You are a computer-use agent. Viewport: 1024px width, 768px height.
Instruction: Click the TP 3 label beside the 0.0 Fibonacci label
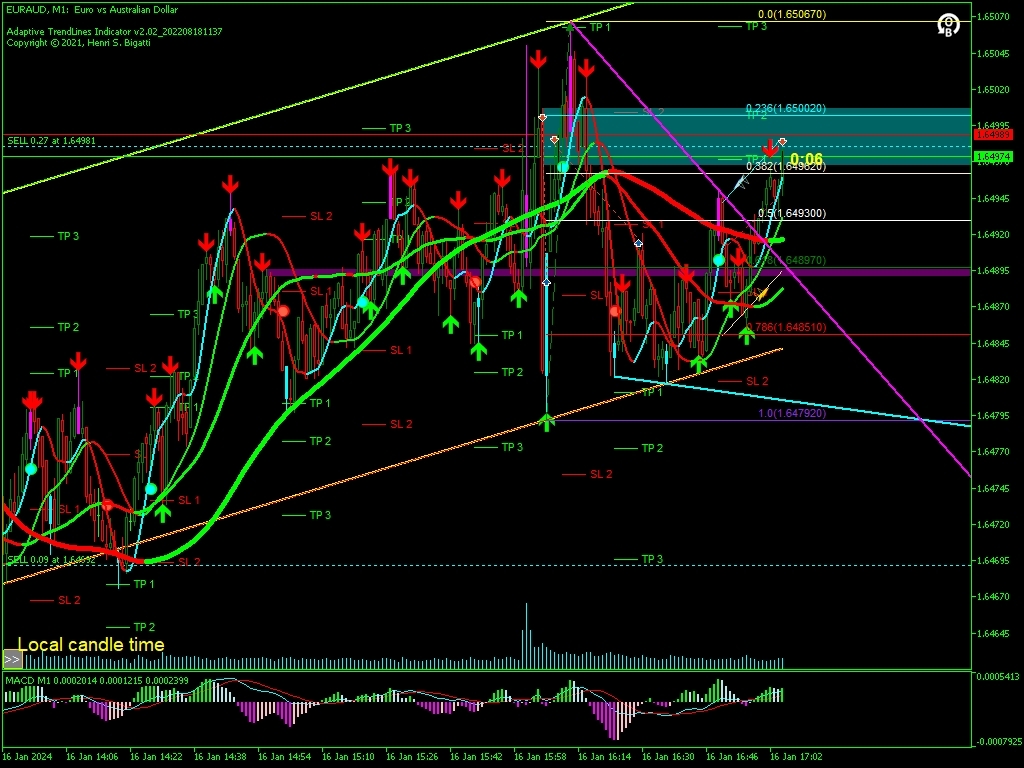756,26
